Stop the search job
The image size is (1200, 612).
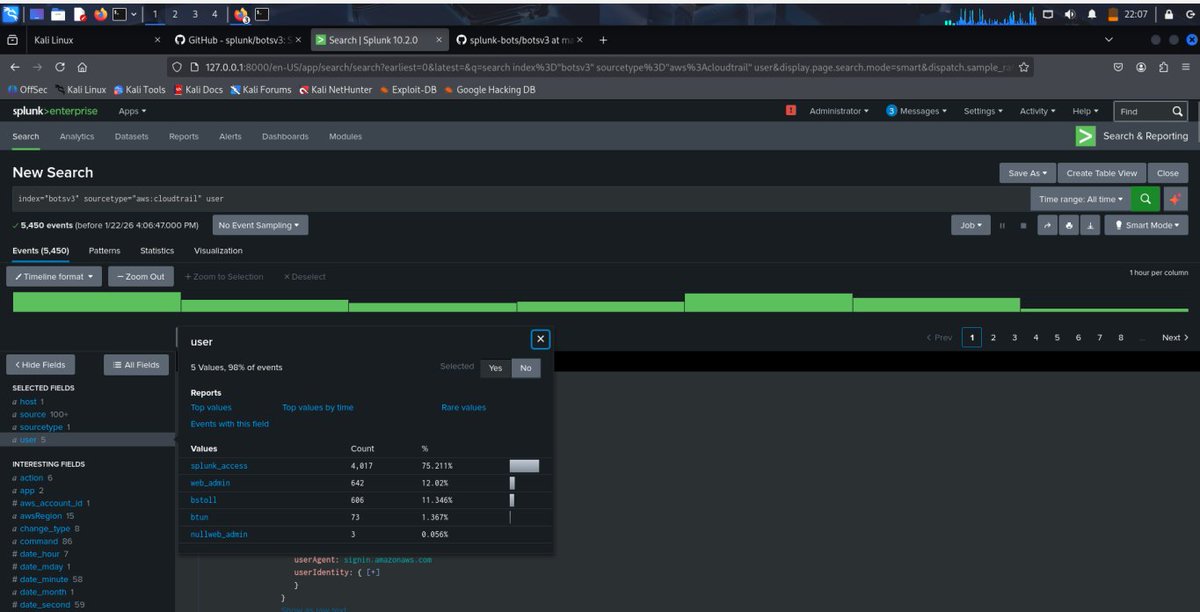point(1023,226)
